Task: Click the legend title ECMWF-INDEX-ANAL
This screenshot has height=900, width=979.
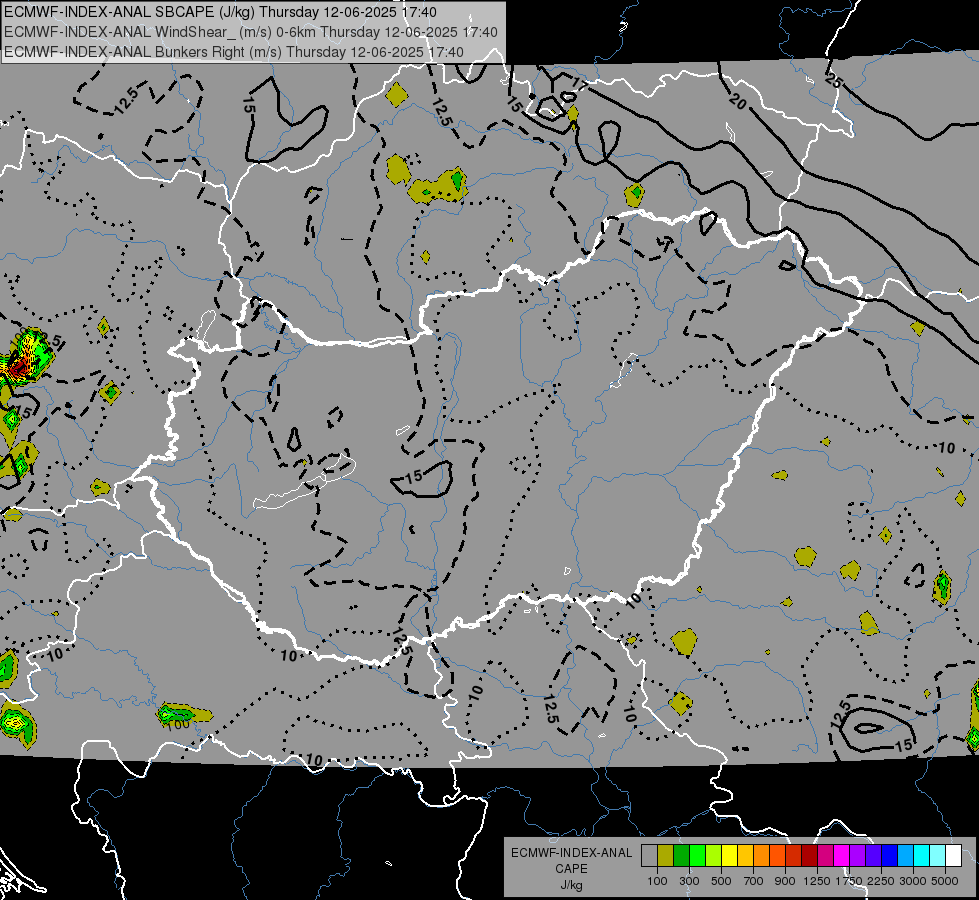Action: 572,853
